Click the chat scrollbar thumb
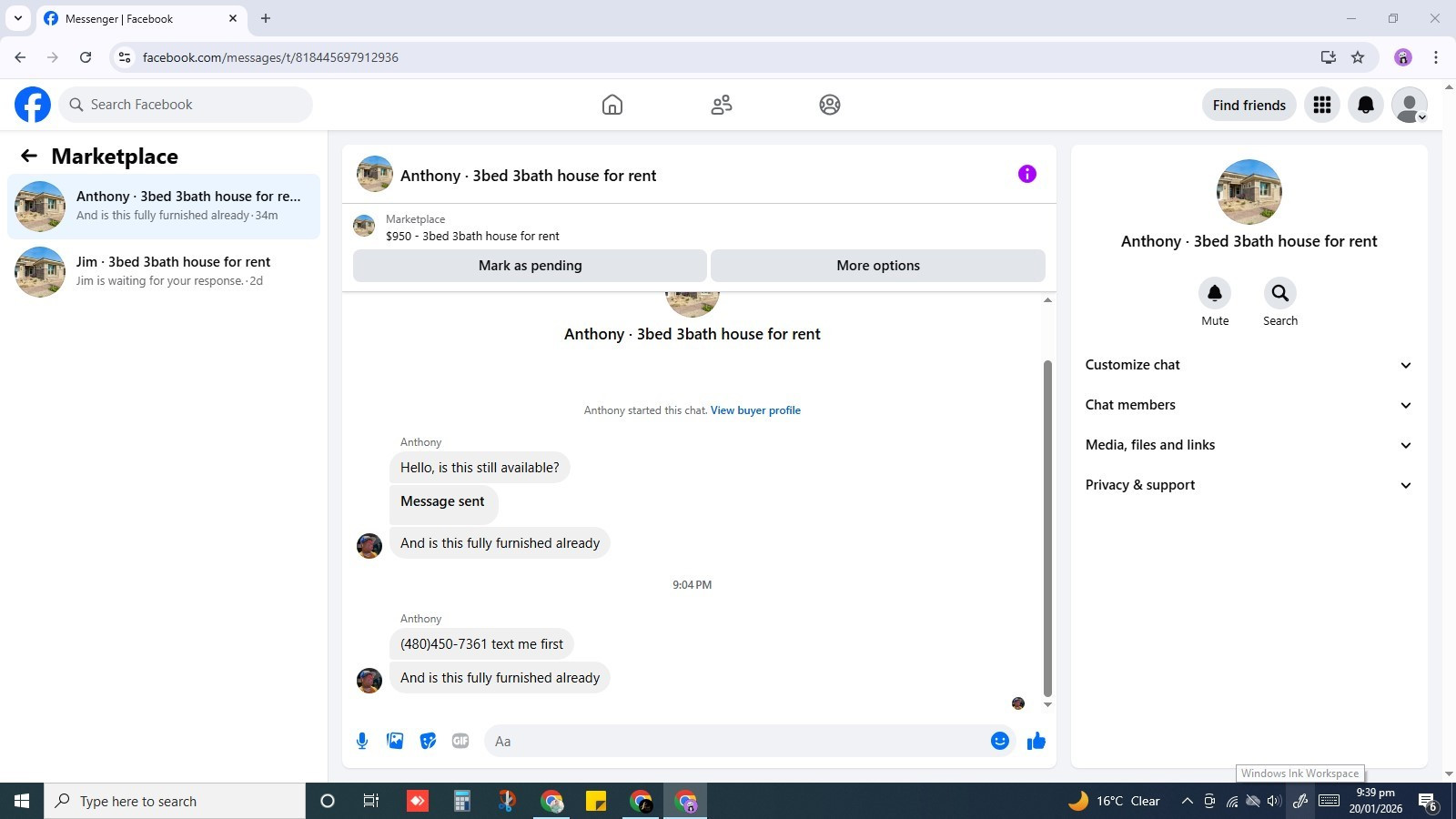This screenshot has width=1456, height=819. [x=1047, y=528]
